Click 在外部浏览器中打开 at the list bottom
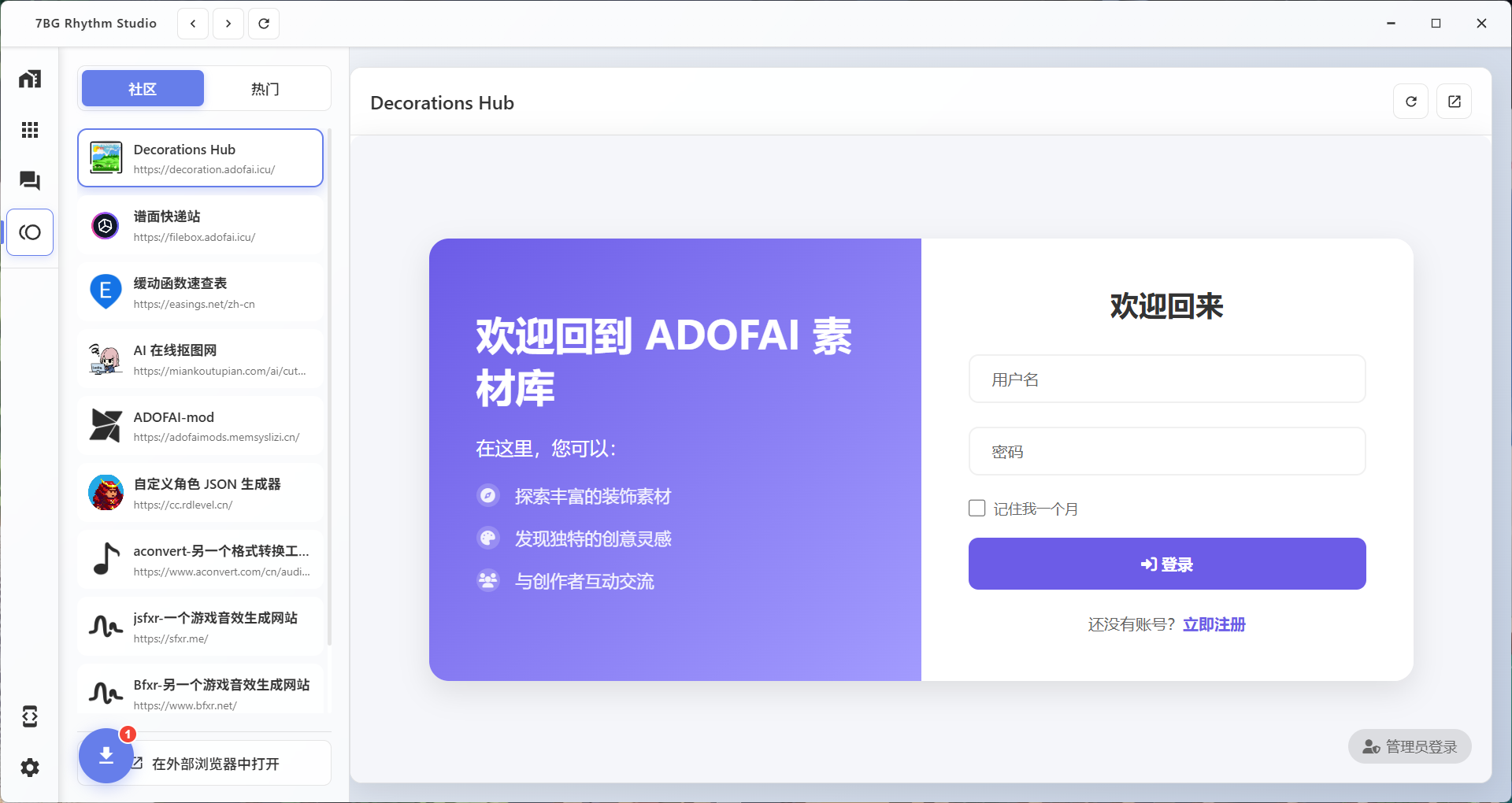 (x=214, y=763)
